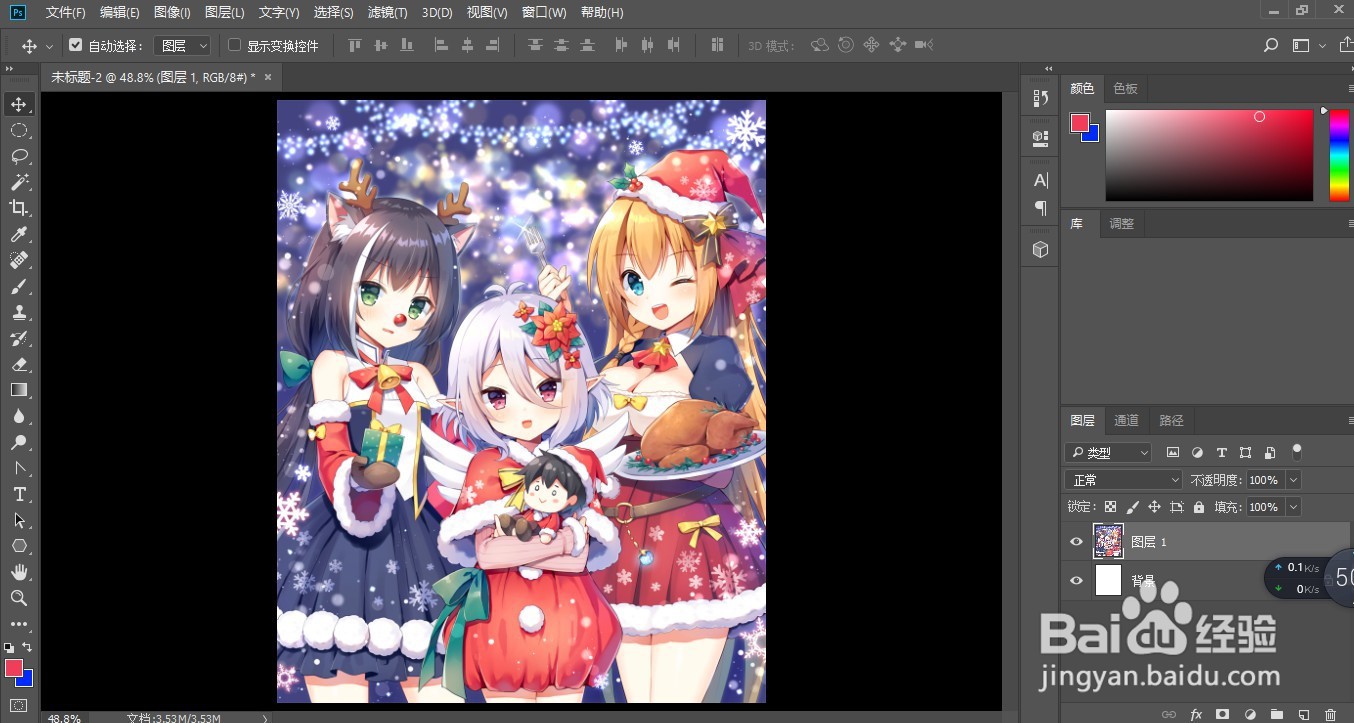Select the Polygon shape tool
Viewport: 1354px width, 723px height.
[x=19, y=546]
